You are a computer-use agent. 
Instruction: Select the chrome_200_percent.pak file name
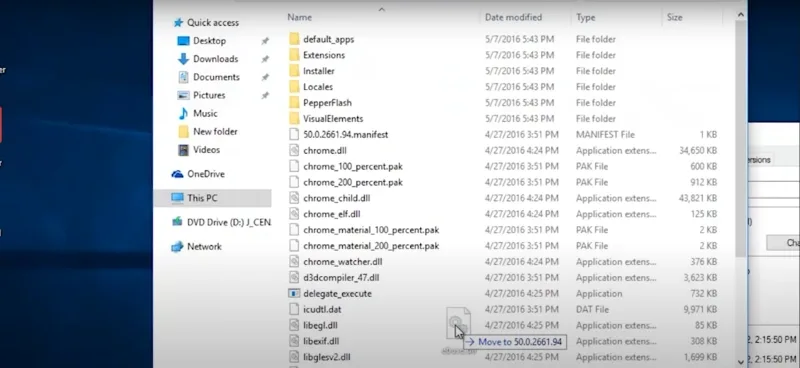click(x=353, y=182)
